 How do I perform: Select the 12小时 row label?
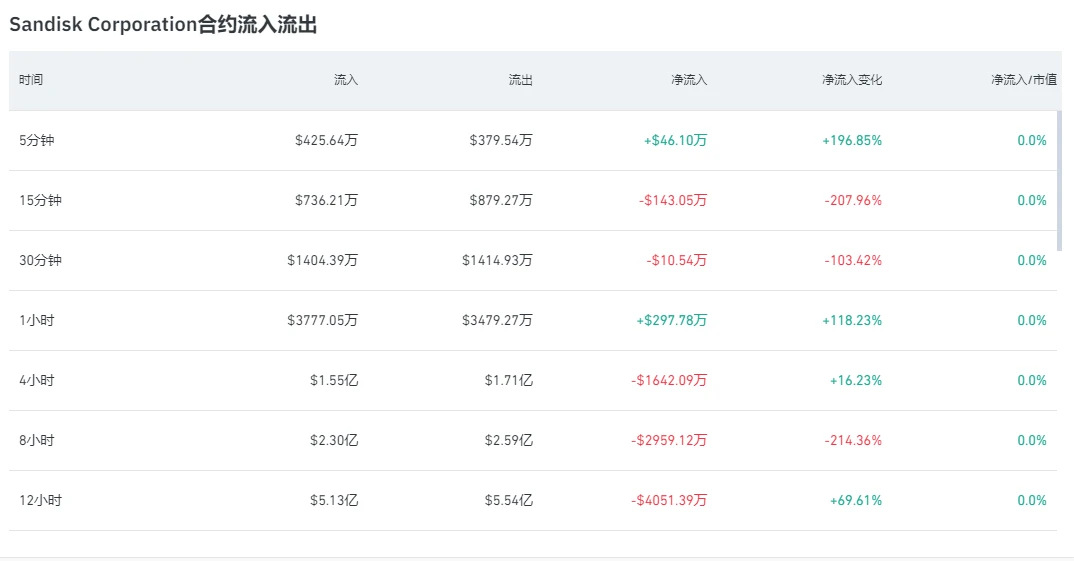(x=40, y=500)
